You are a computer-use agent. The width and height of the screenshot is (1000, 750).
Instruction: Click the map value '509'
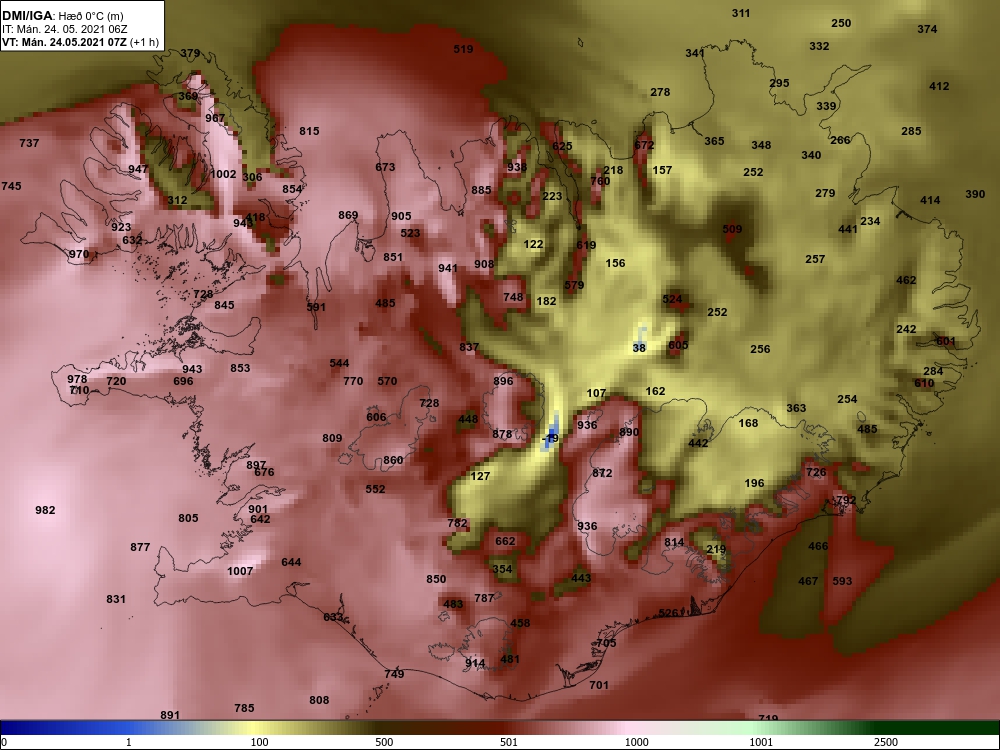tap(732, 228)
